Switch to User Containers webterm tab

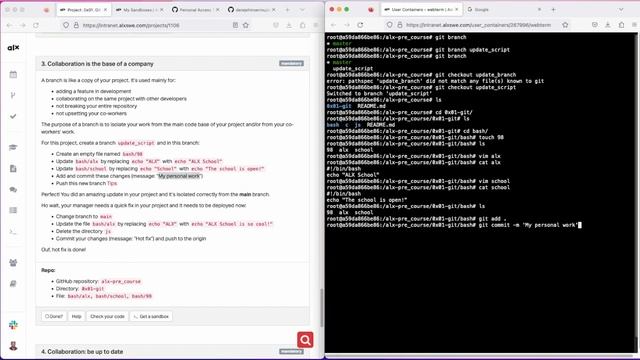coord(421,9)
